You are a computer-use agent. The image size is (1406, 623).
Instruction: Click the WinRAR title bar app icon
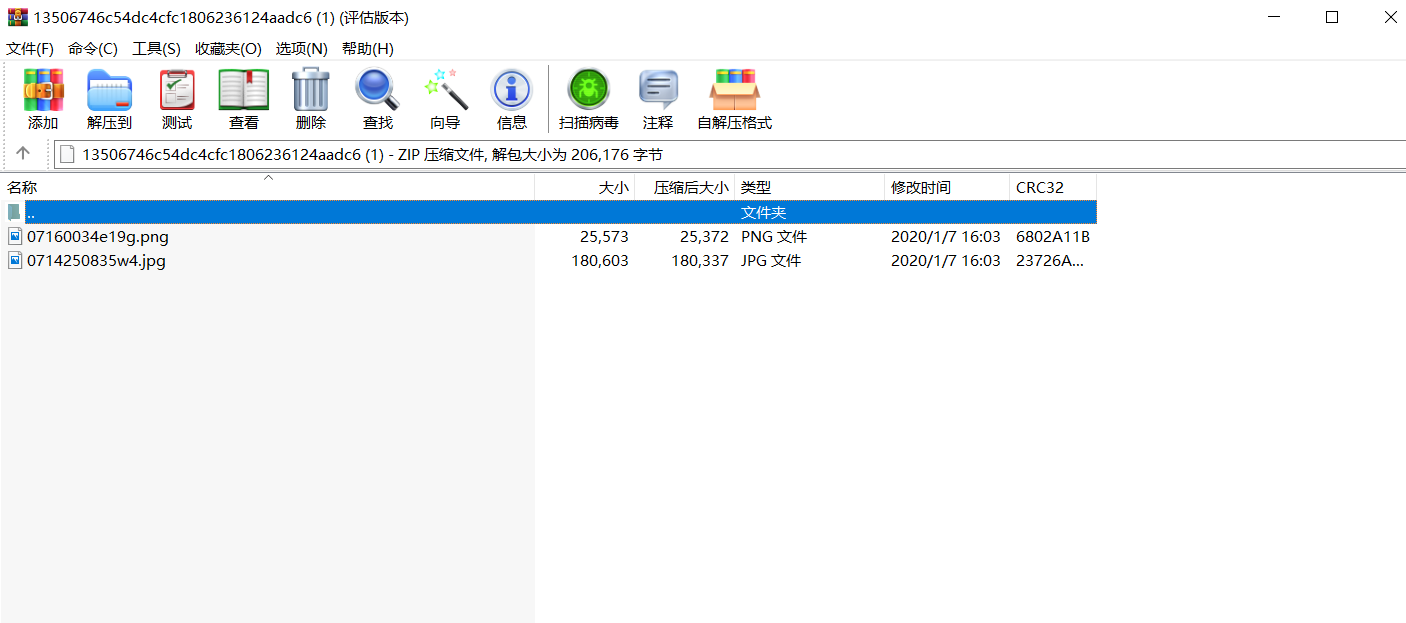(18, 17)
